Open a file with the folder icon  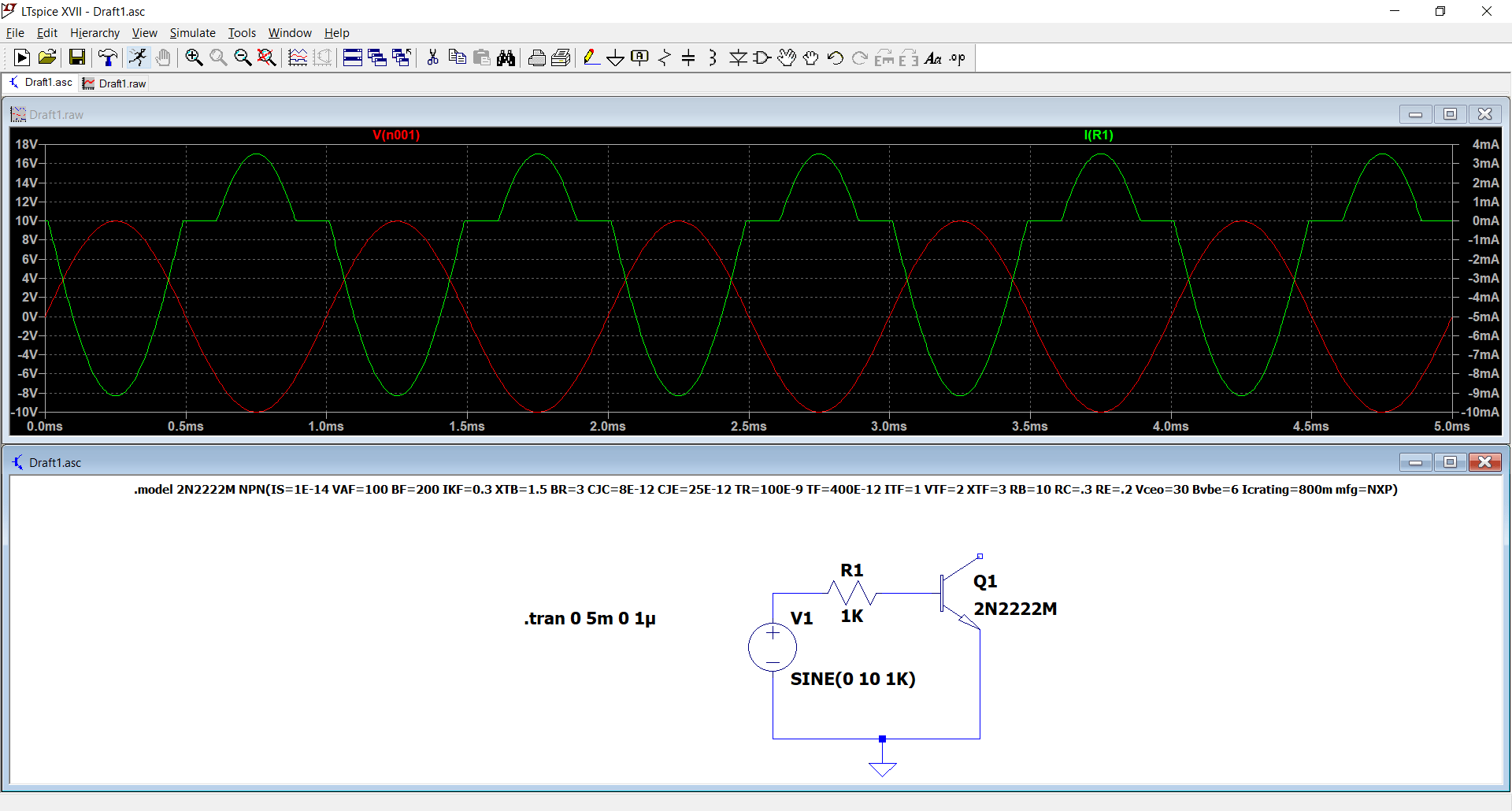click(47, 57)
